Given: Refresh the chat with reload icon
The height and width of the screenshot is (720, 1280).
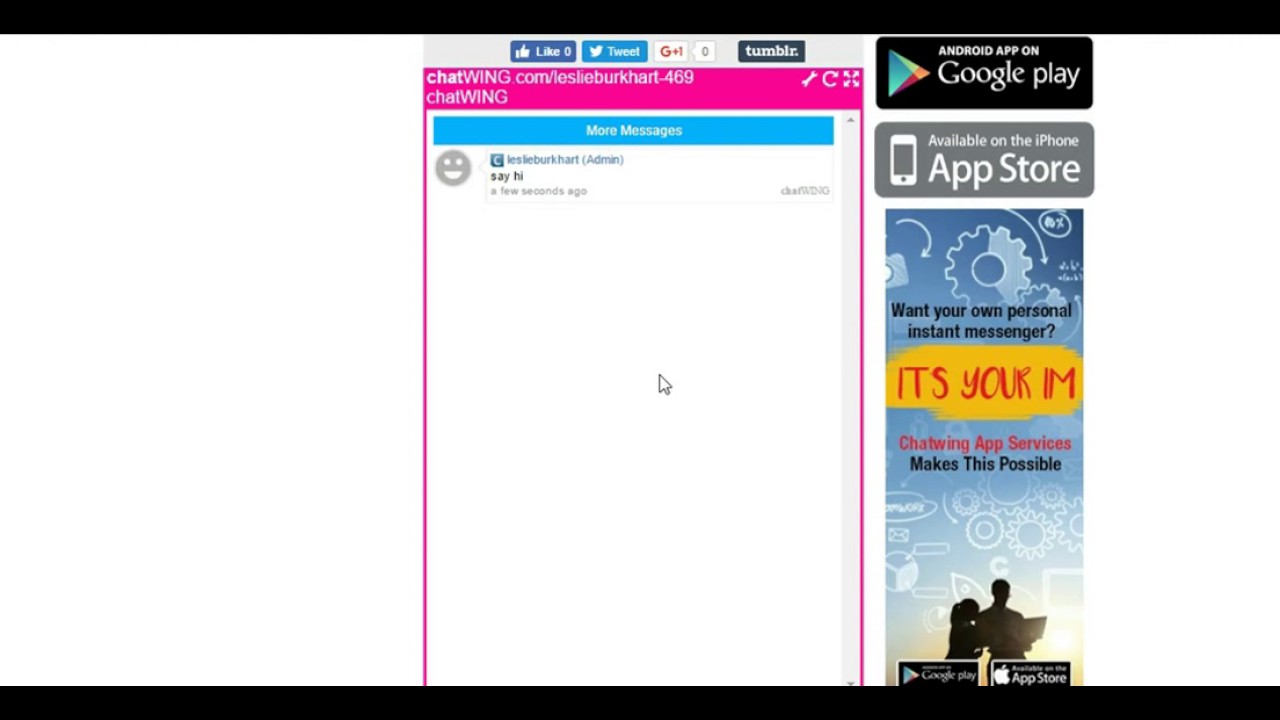Looking at the screenshot, I should (x=830, y=79).
